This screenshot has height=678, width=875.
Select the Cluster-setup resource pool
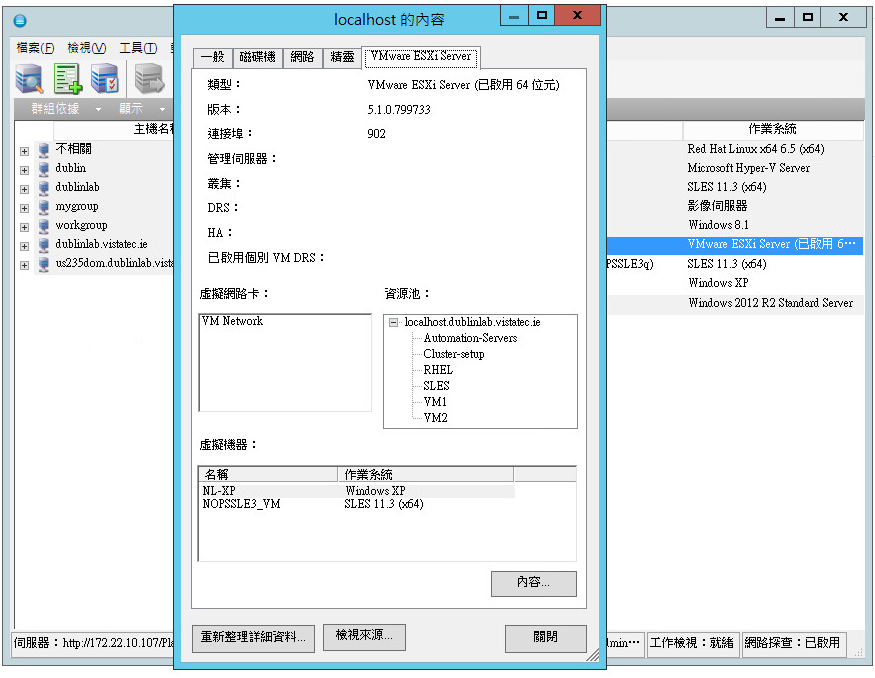[x=453, y=354]
